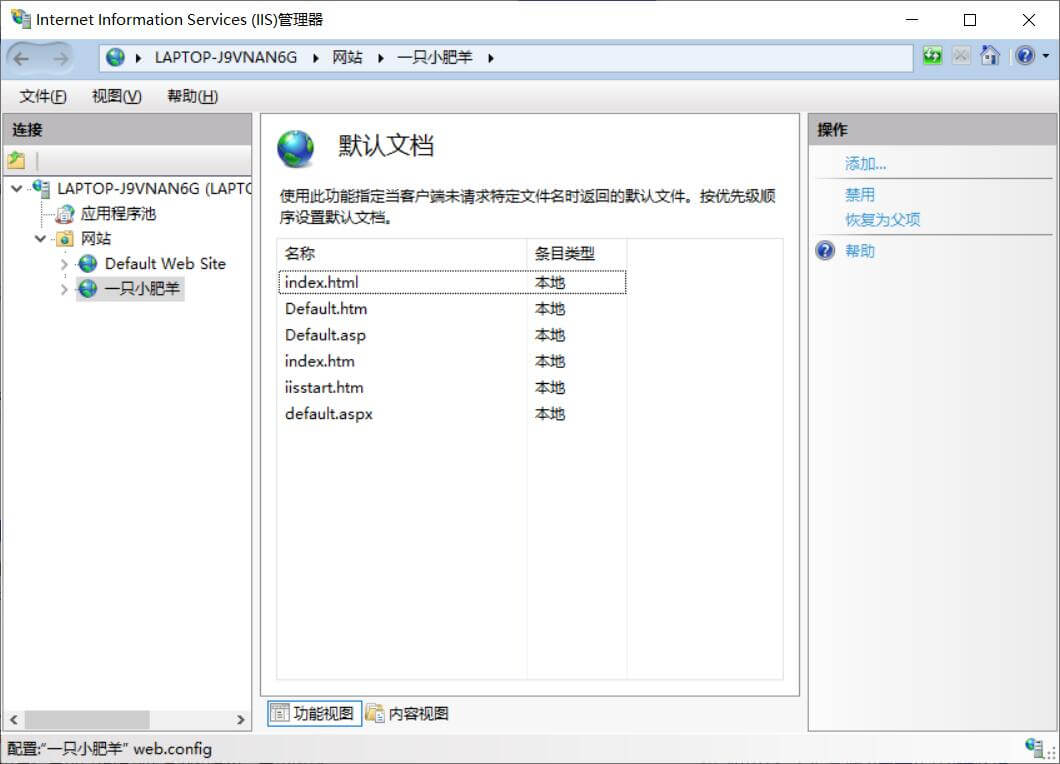Click the right scroll arrow in connections panel

point(240,719)
